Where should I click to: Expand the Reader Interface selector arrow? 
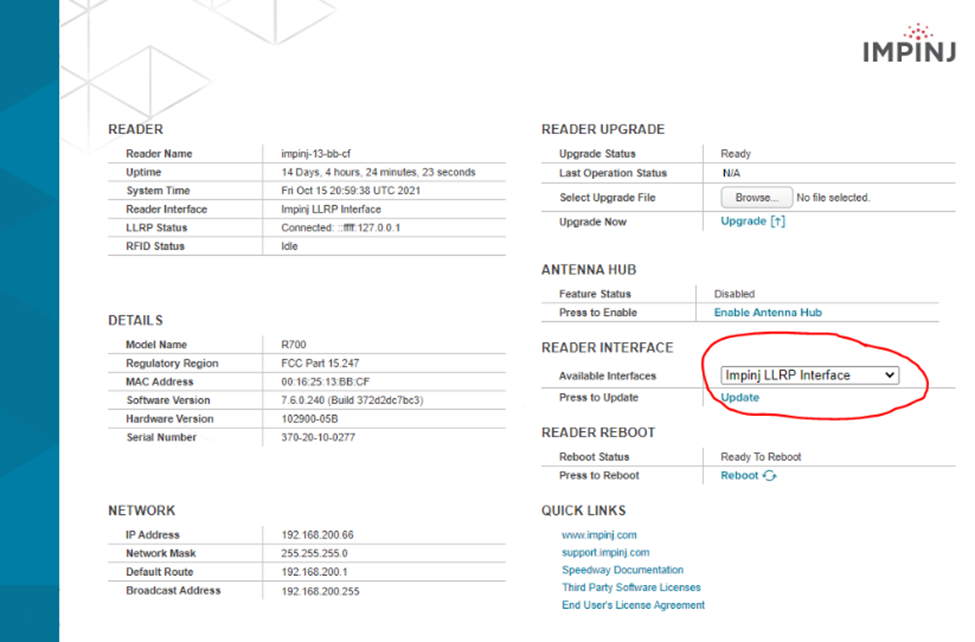(x=890, y=375)
